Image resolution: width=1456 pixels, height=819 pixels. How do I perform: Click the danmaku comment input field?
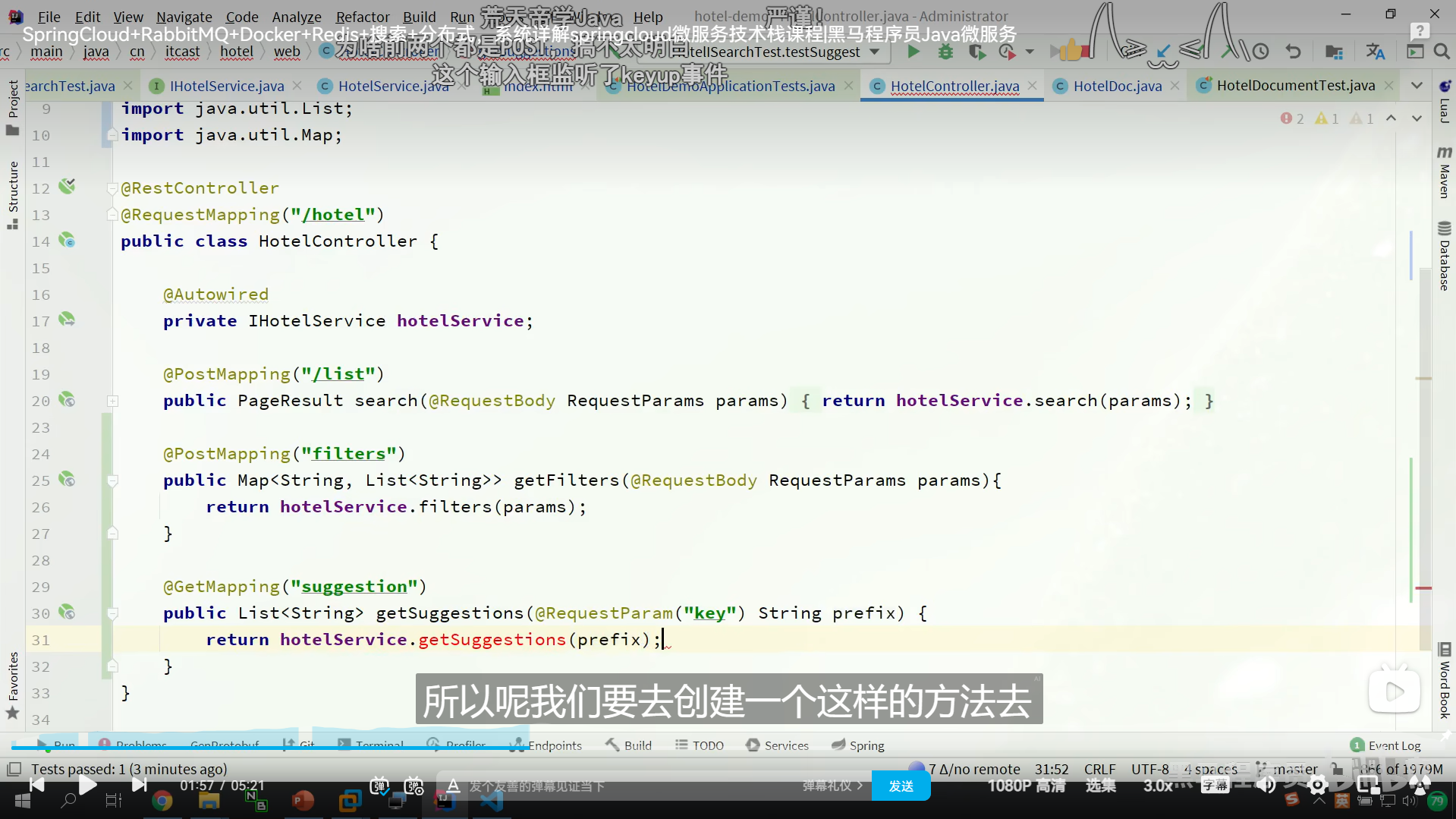pos(630,786)
